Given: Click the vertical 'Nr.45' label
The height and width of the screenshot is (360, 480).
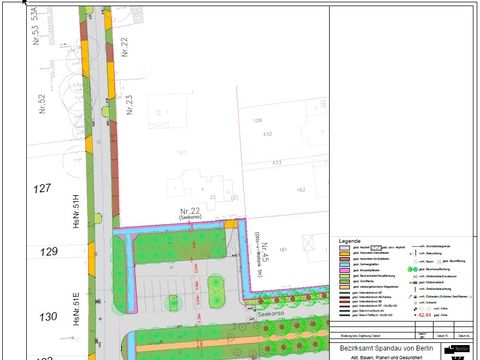Looking at the screenshot, I should (264, 252).
